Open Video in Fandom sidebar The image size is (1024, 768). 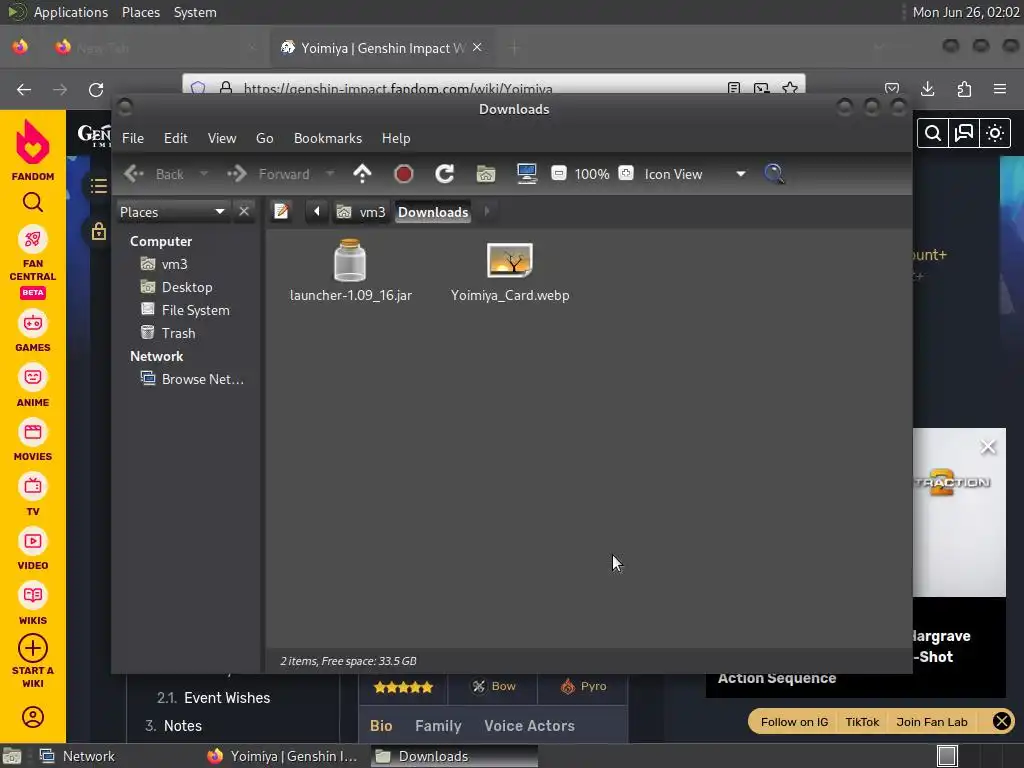click(33, 551)
